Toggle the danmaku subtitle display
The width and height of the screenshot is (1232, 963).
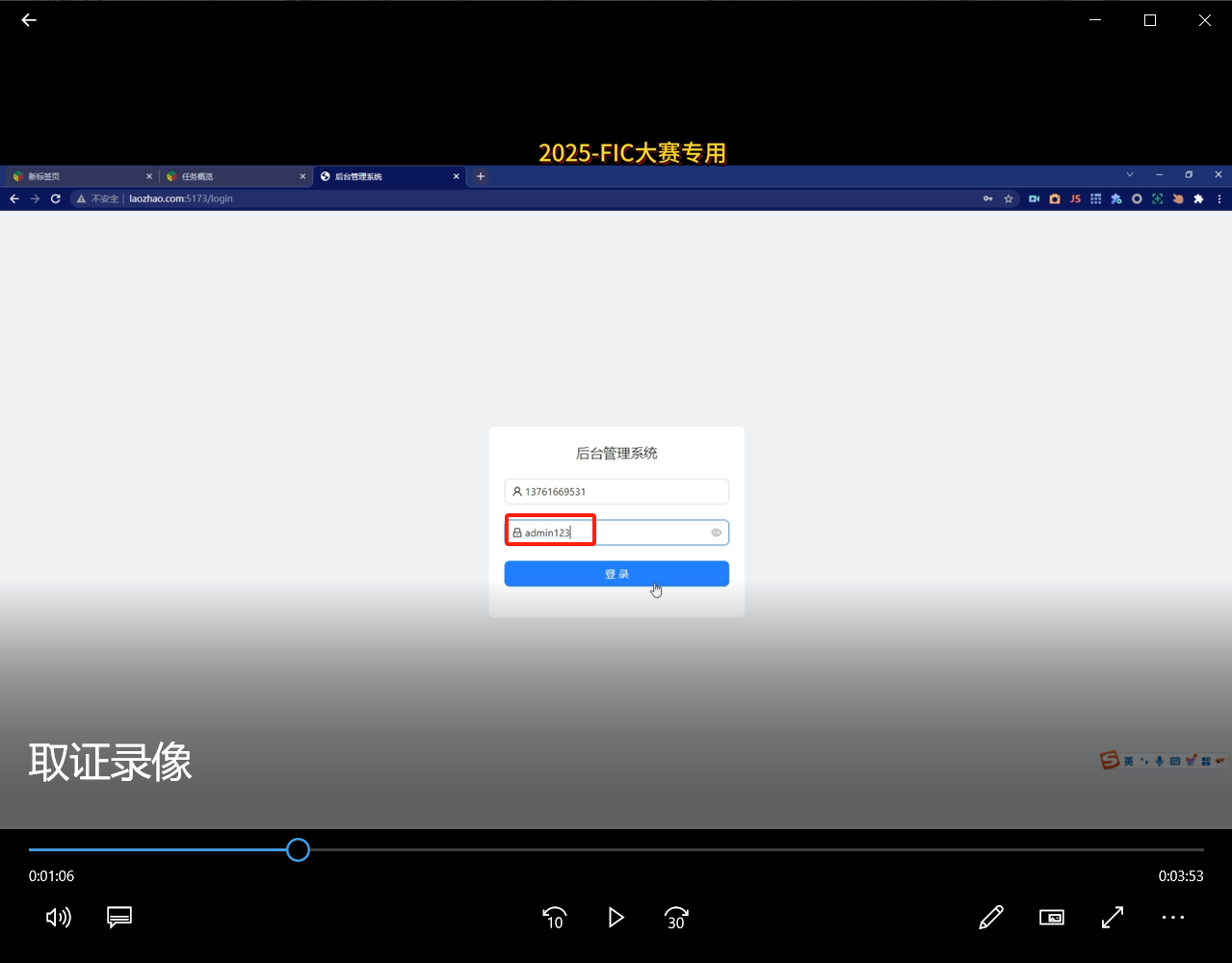click(x=118, y=917)
